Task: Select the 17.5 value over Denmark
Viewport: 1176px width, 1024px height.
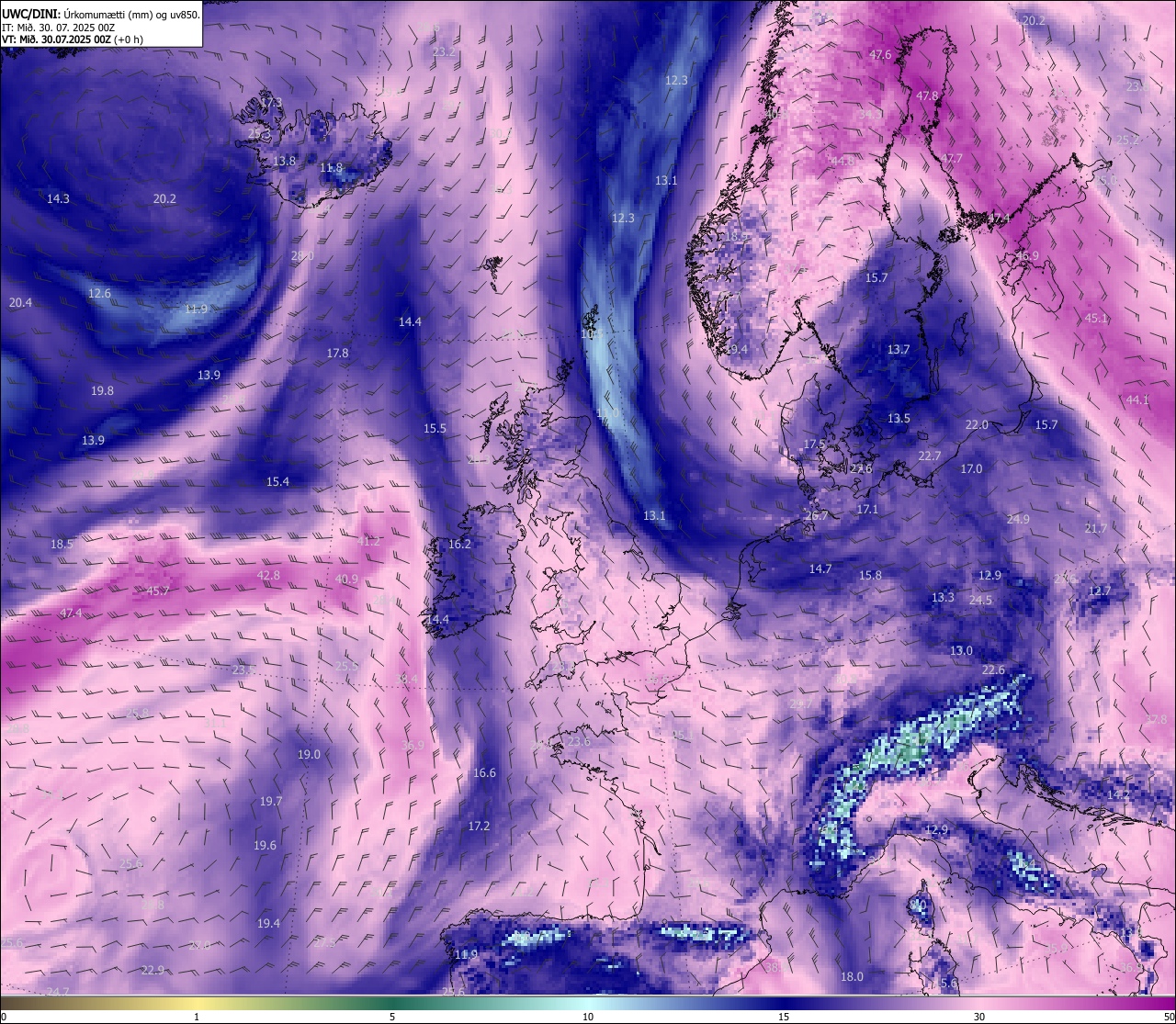Action: pyautogui.click(x=815, y=444)
